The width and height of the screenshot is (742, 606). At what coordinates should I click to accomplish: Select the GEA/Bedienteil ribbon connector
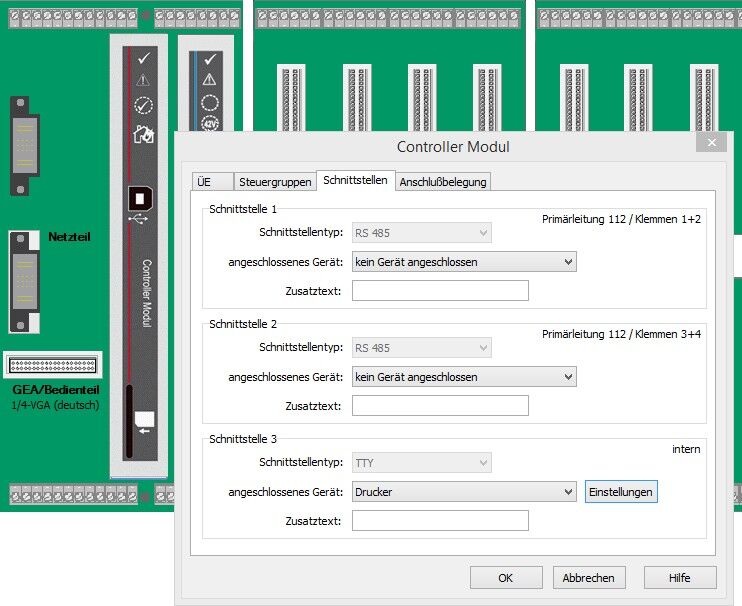(x=53, y=365)
